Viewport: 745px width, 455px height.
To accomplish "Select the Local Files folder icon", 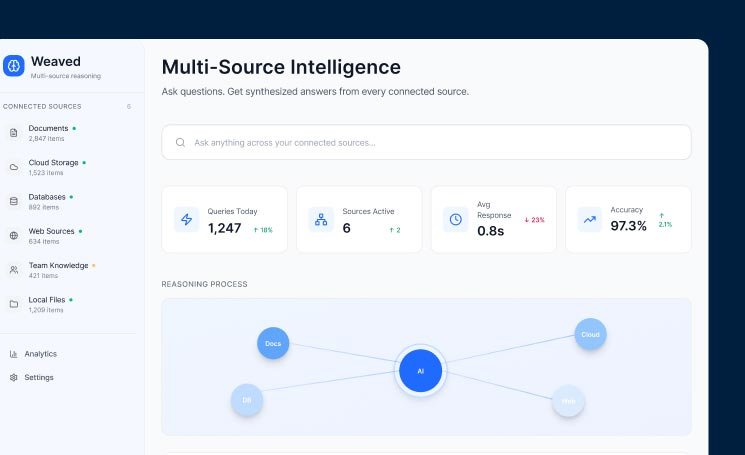I will pyautogui.click(x=14, y=304).
